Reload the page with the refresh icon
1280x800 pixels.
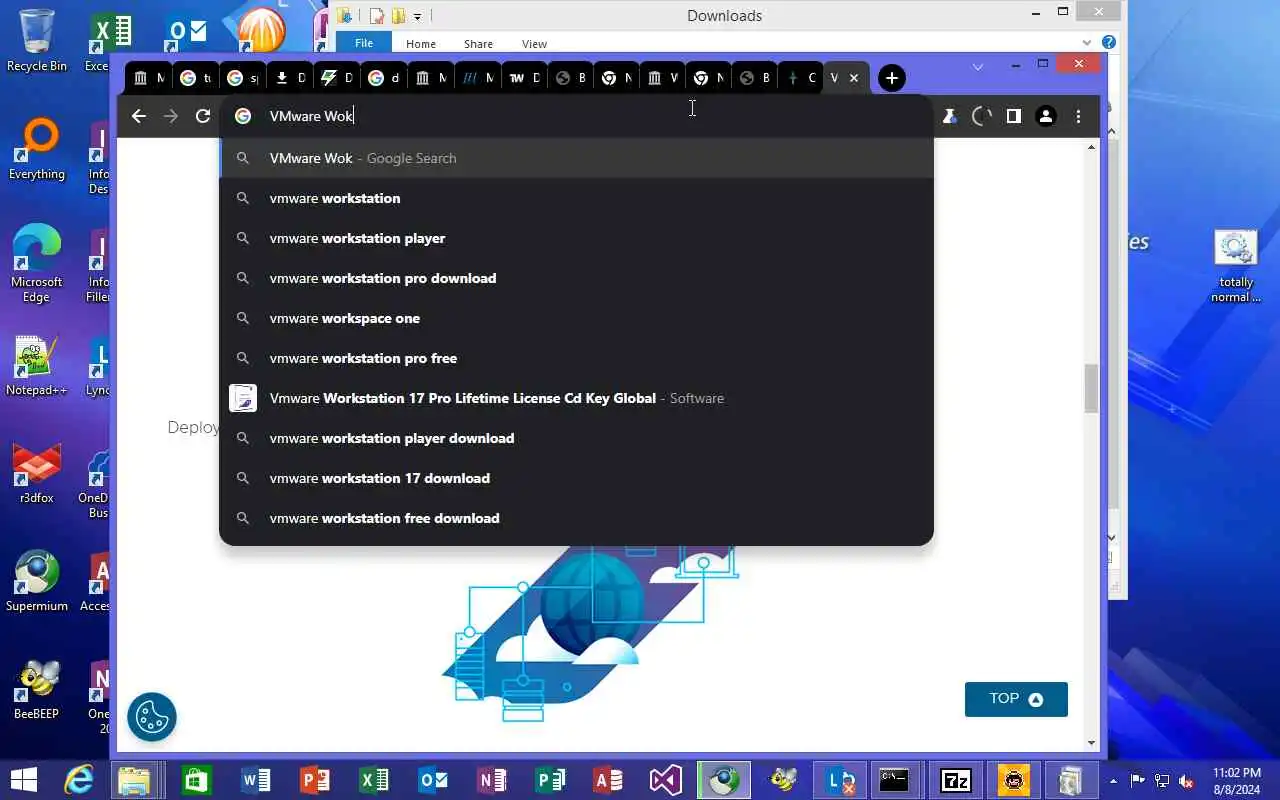click(203, 116)
